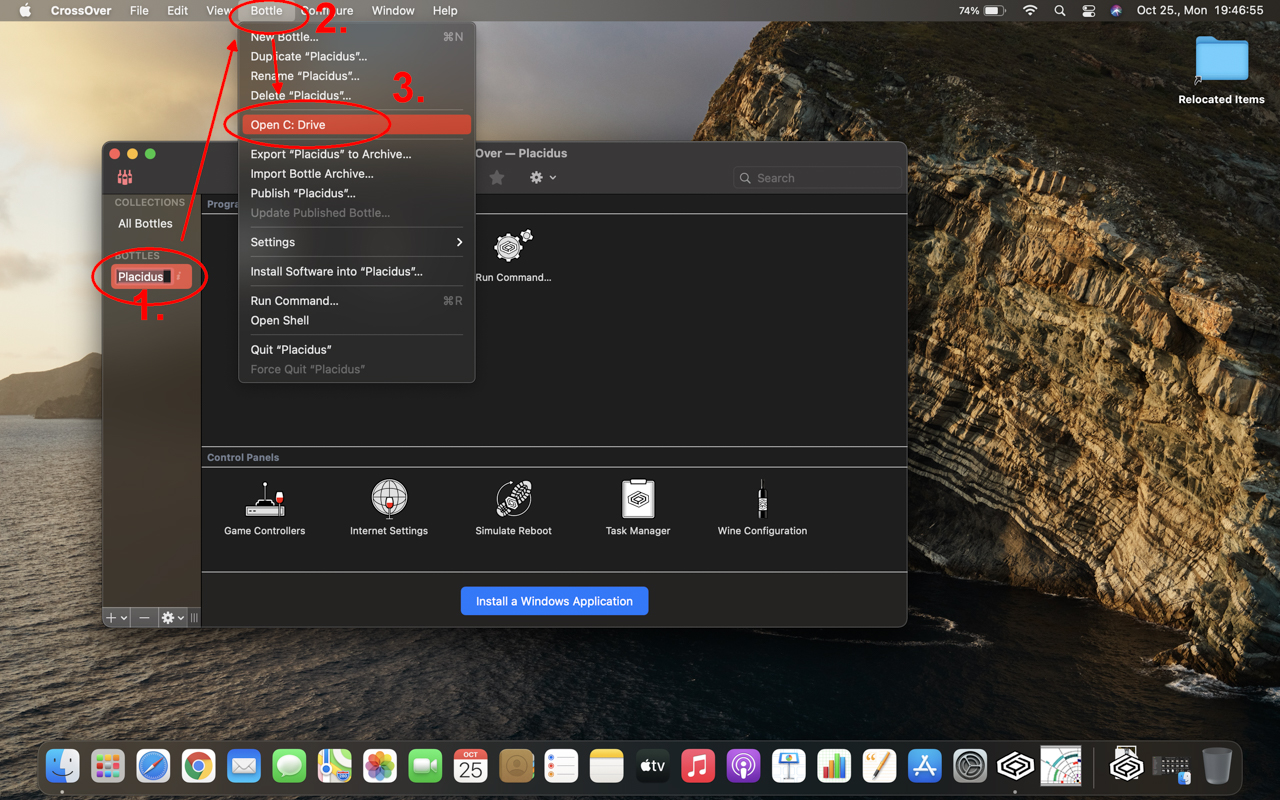Screen dimensions: 1280x800
Task: Launch the Run Command program icon in the bottle window
Action: tap(513, 256)
